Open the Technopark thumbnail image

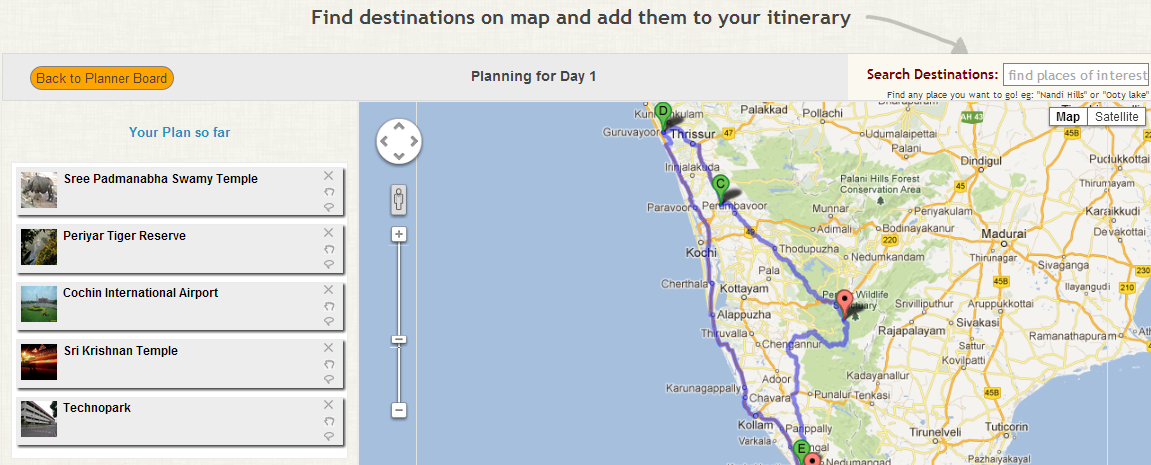pyautogui.click(x=39, y=419)
